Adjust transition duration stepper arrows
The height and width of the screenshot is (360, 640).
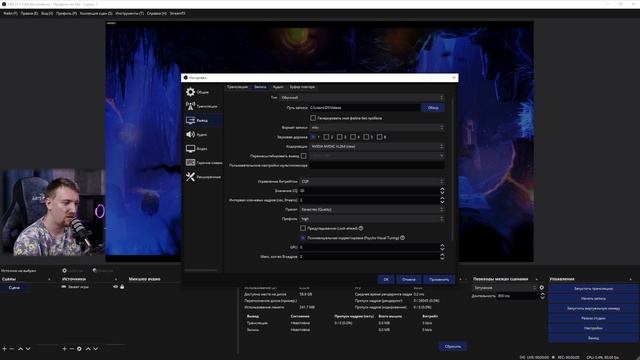point(542,296)
